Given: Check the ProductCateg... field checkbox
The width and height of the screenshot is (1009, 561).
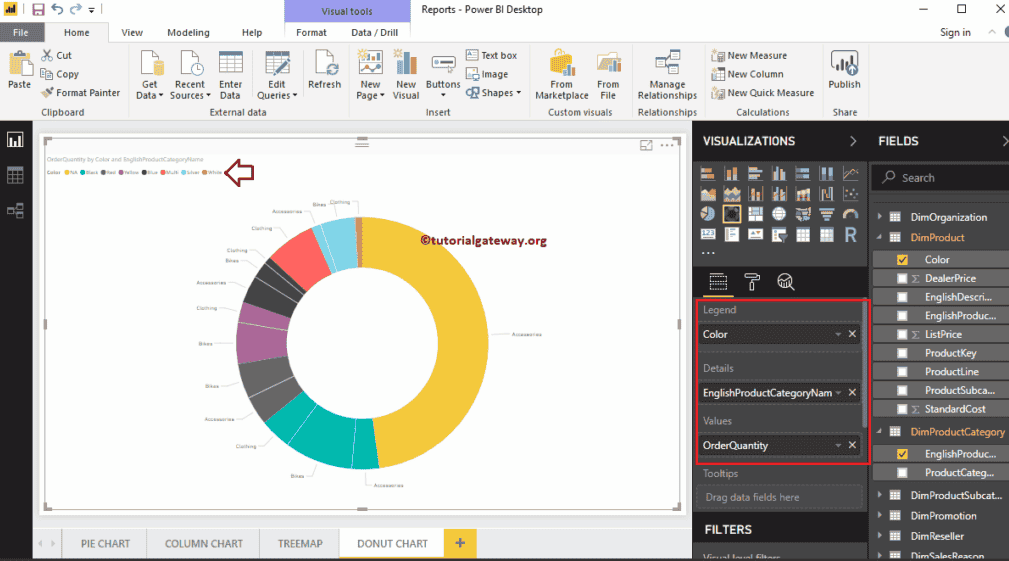Looking at the screenshot, I should pos(902,473).
